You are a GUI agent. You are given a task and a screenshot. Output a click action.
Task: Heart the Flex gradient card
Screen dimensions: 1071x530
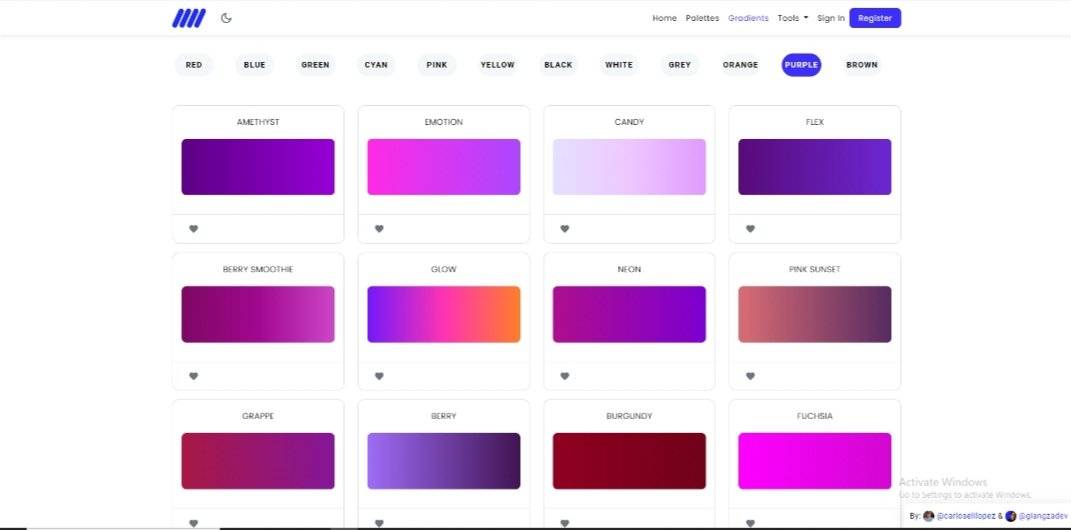[750, 229]
